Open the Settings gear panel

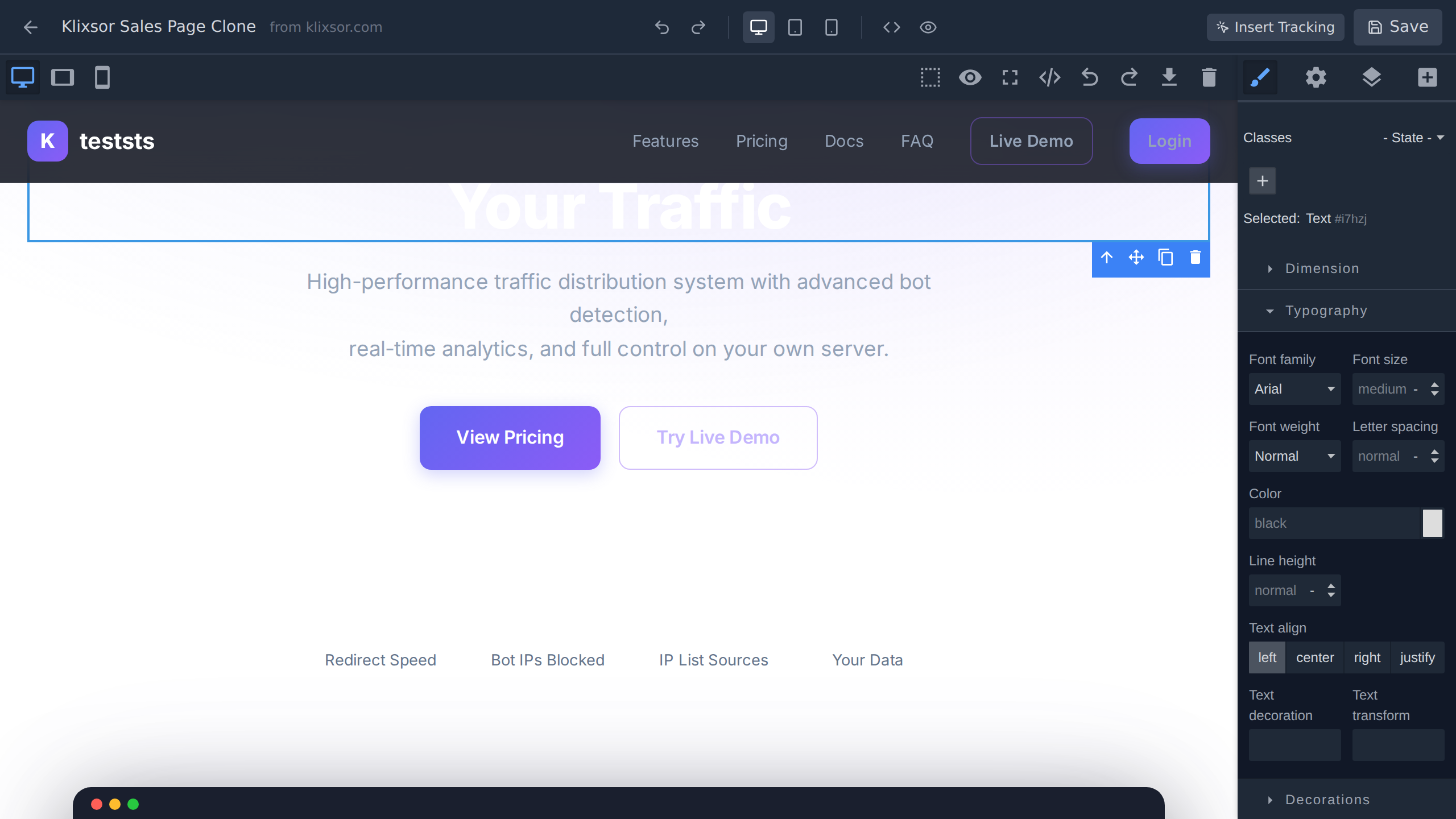[1316, 77]
